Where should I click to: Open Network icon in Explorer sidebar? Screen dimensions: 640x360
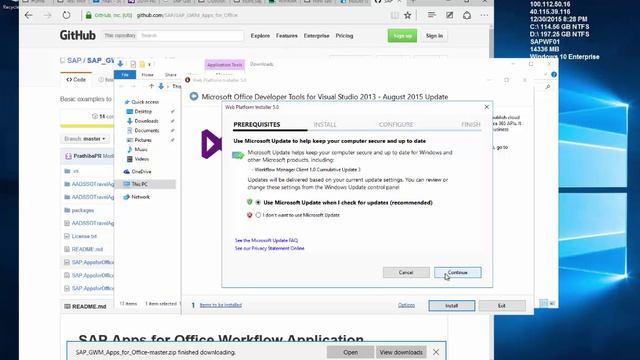coord(127,197)
